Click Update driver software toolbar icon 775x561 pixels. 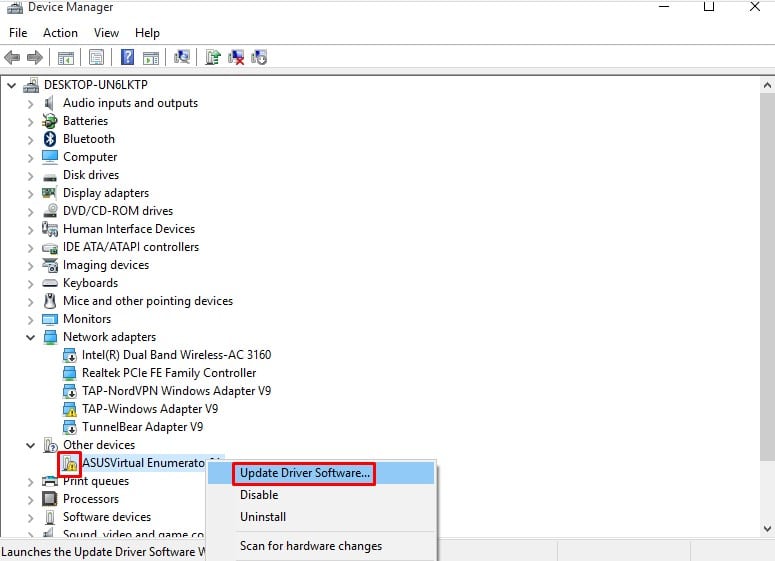pyautogui.click(x=213, y=57)
